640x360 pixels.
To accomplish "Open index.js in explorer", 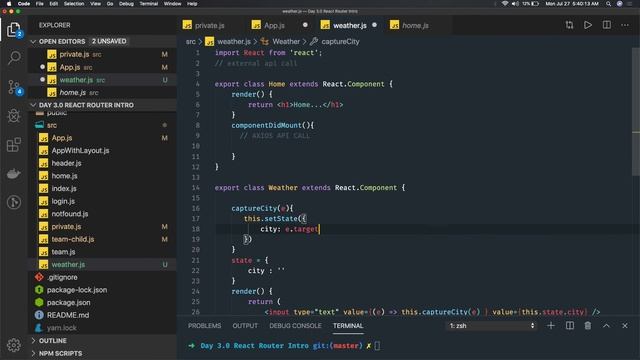I will click(64, 189).
